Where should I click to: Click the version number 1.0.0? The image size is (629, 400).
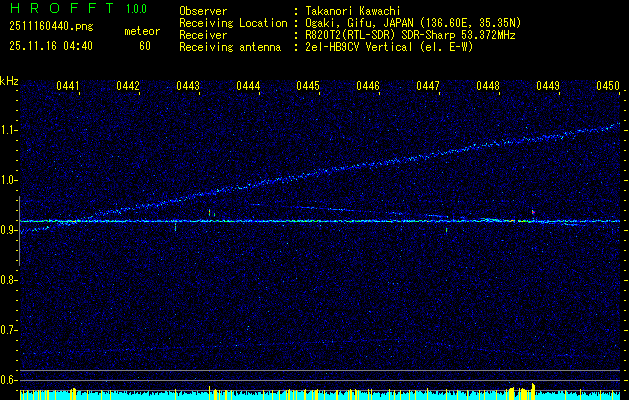tap(138, 9)
